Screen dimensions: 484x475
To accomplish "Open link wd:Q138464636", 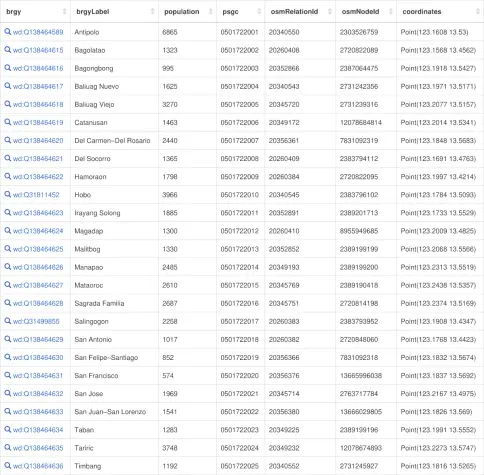I will pyautogui.click(x=38, y=466).
